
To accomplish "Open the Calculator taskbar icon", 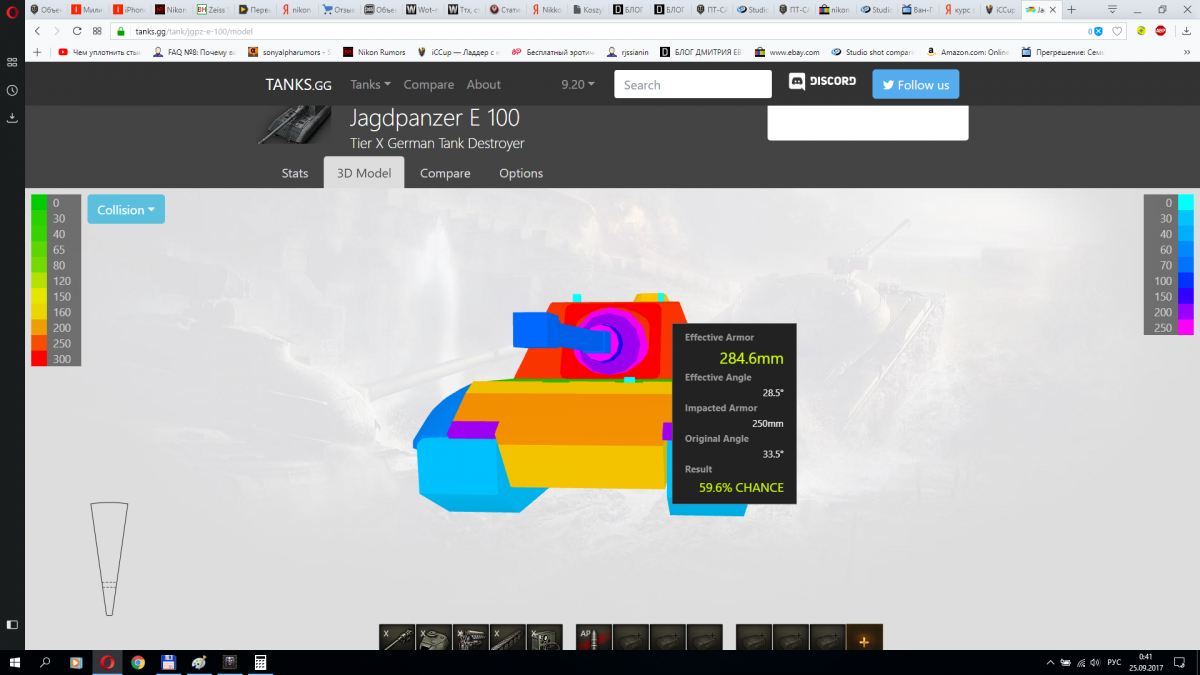I will tap(261, 662).
